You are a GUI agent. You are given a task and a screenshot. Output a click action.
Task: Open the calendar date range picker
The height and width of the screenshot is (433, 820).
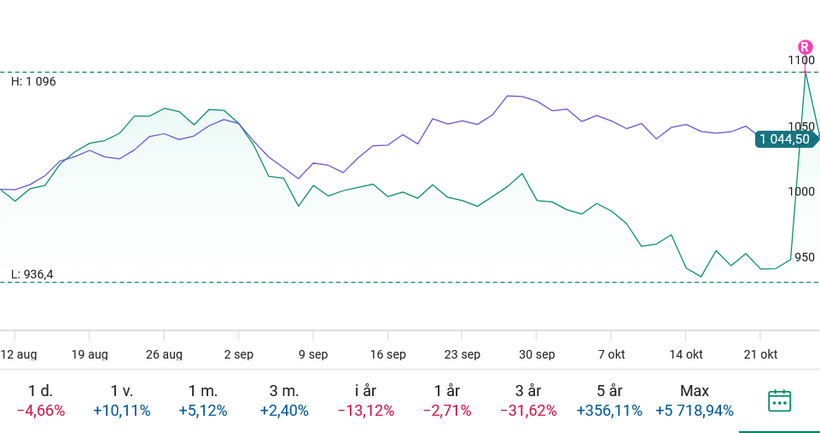[x=779, y=401]
